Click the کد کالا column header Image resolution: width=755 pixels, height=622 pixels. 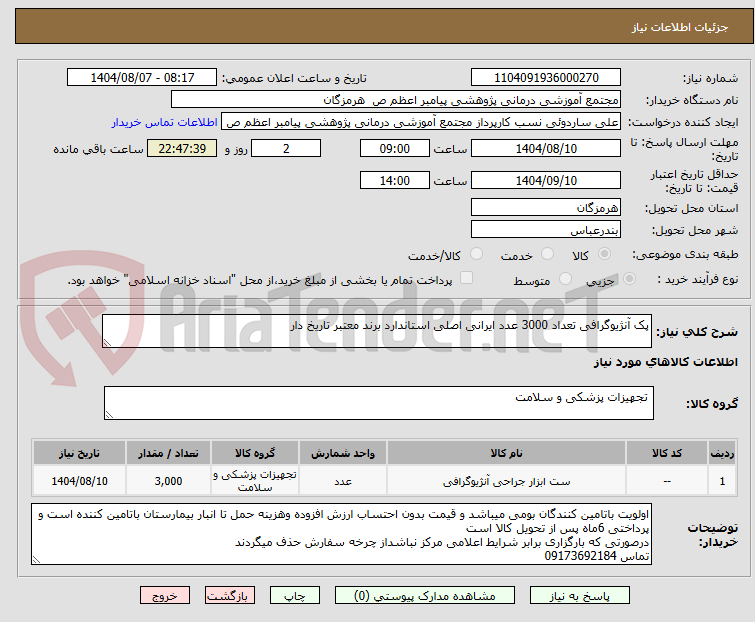(x=667, y=453)
